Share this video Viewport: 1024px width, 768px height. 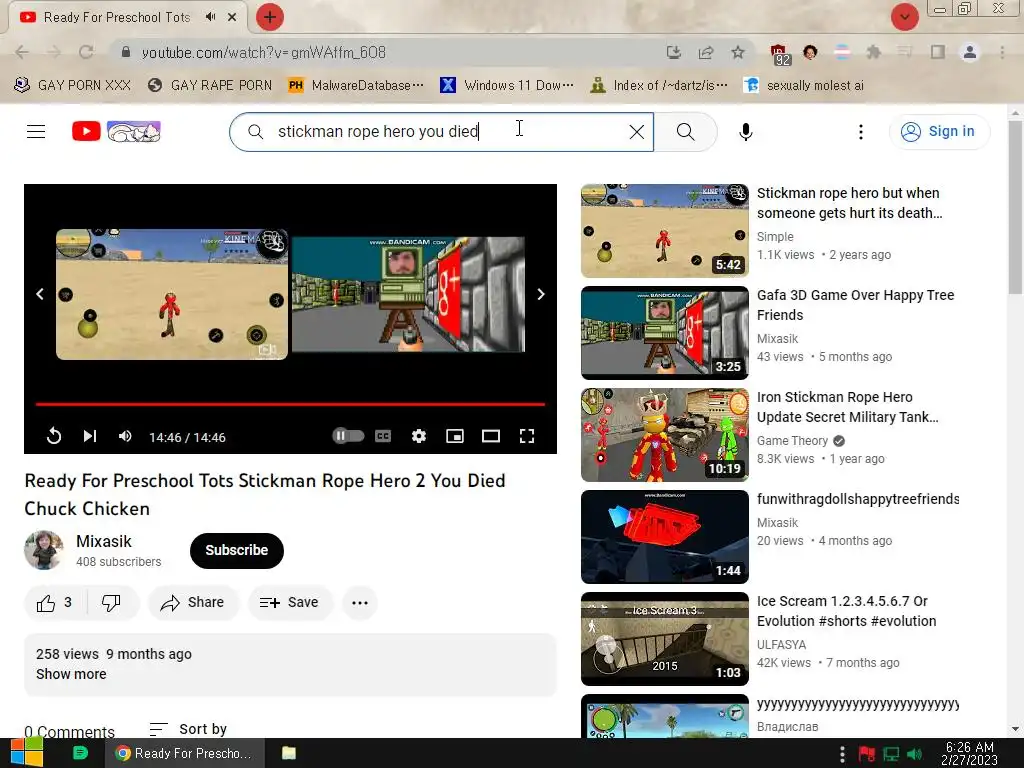[x=193, y=603]
